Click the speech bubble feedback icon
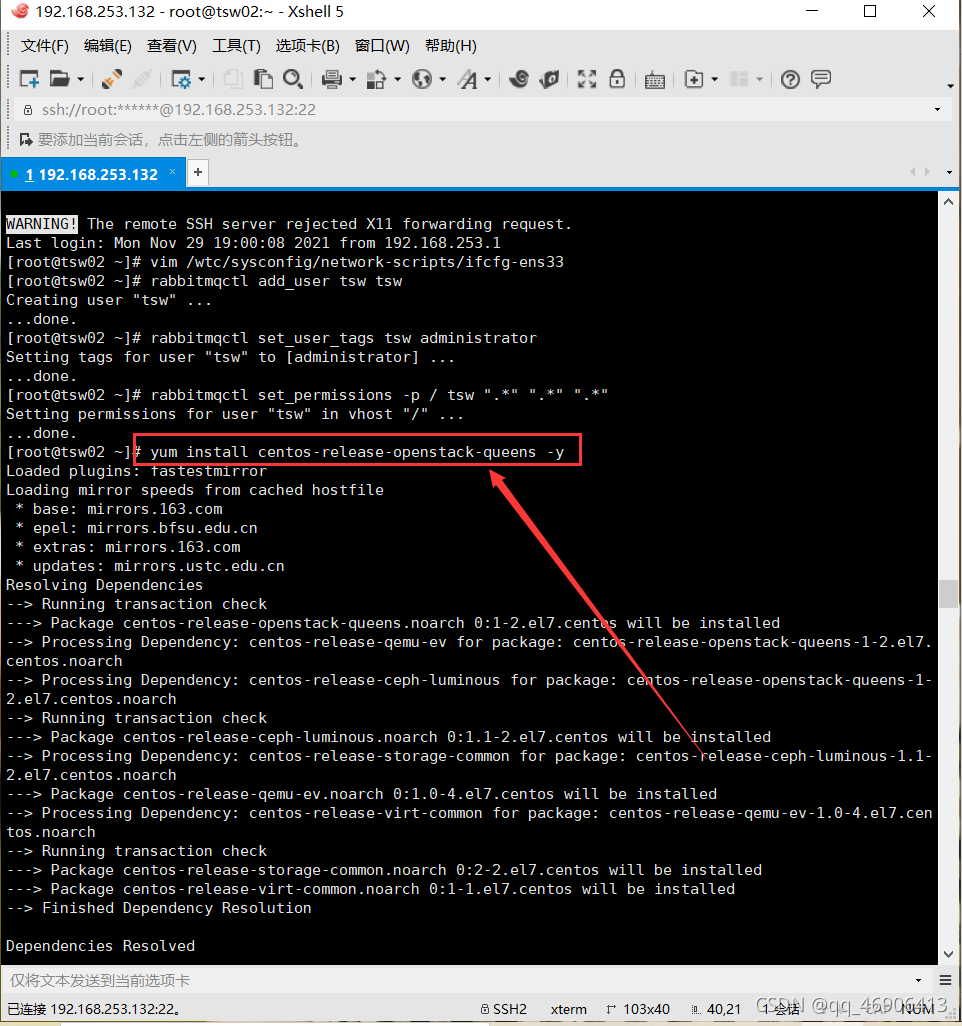 click(821, 79)
